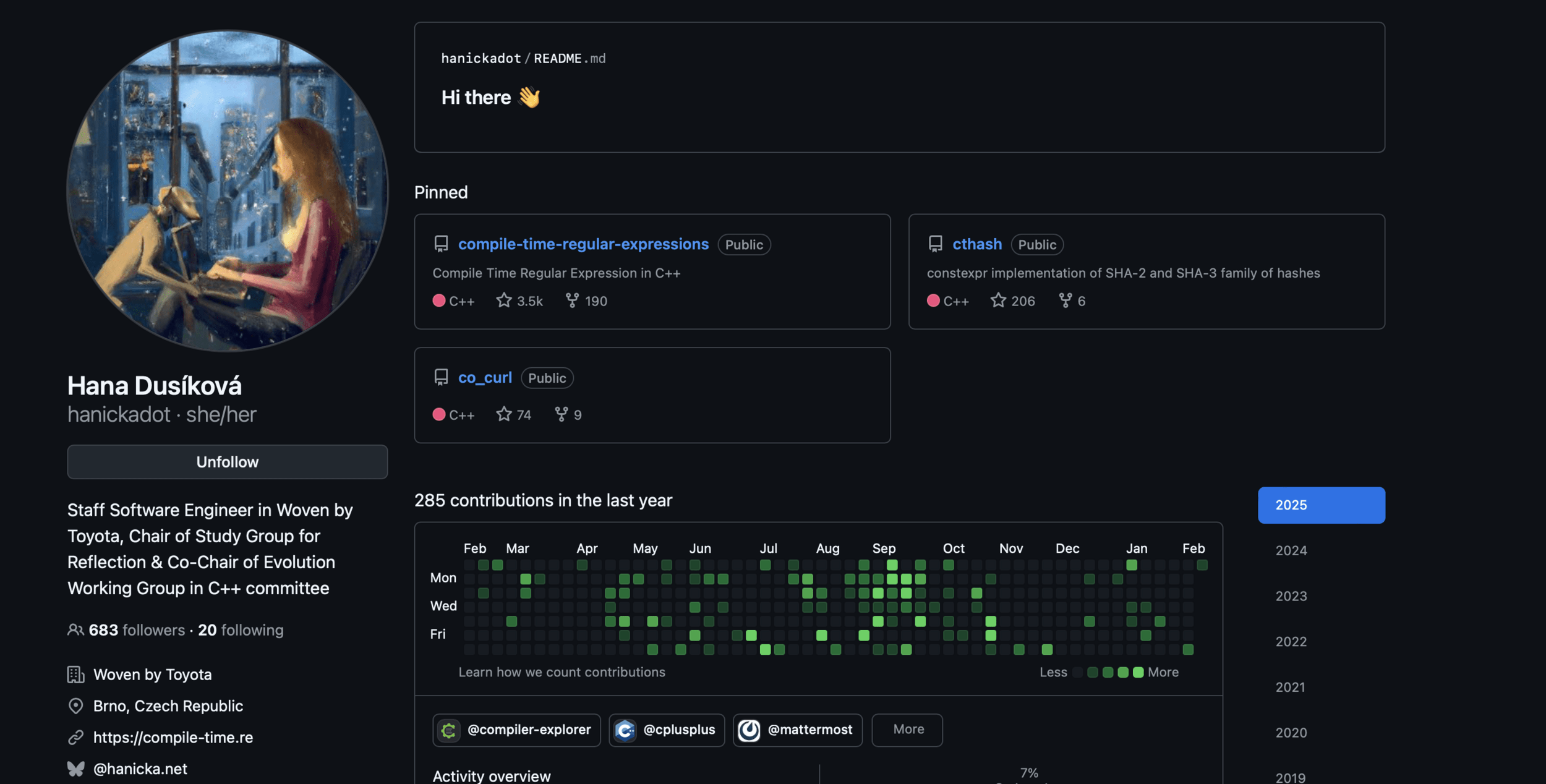Click the fork icon on co_curl card

click(561, 414)
